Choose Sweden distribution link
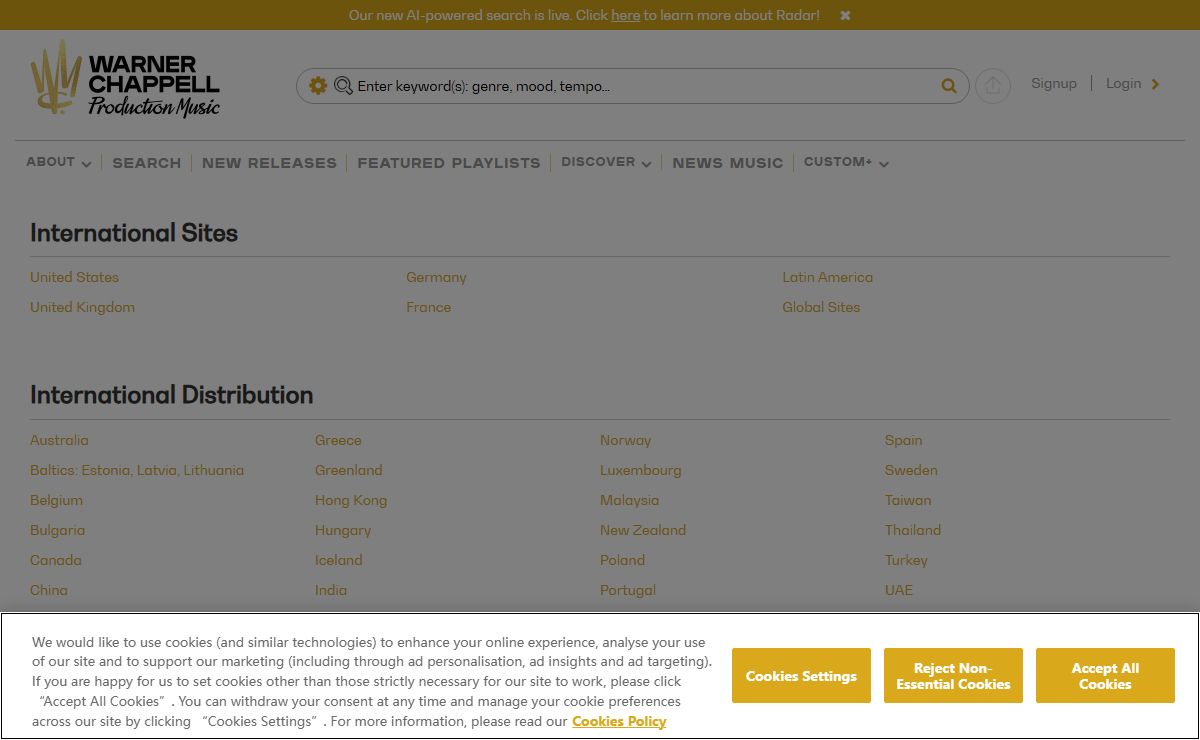Viewport: 1200px width, 740px height. (911, 470)
